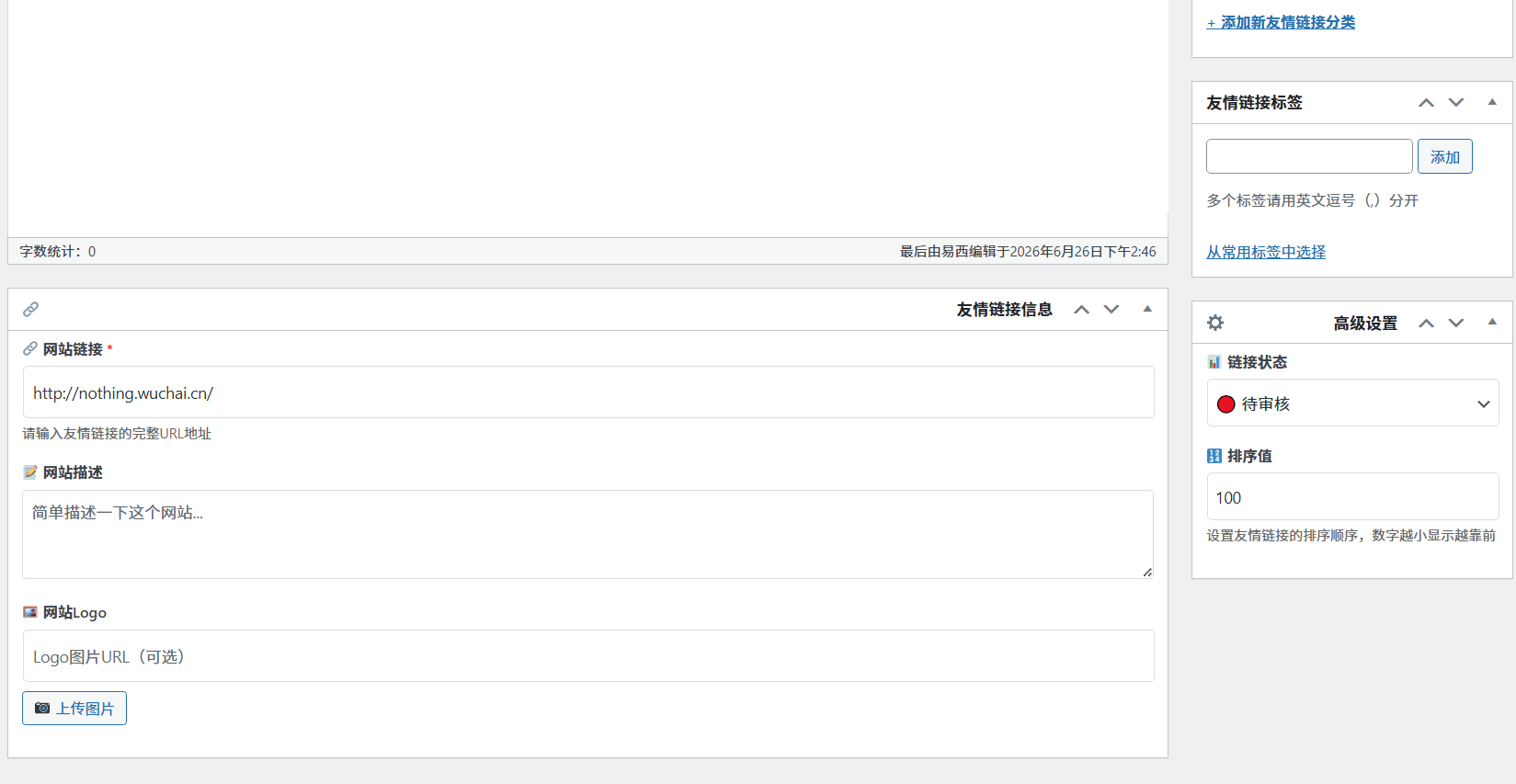The image size is (1516, 784).
Task: Move 高级设置 panel up
Action: pyautogui.click(x=1426, y=324)
